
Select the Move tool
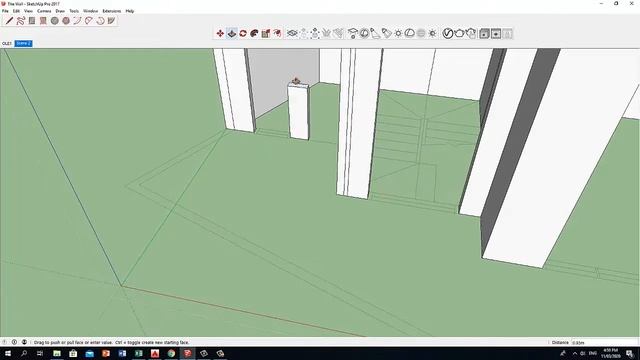pos(220,33)
